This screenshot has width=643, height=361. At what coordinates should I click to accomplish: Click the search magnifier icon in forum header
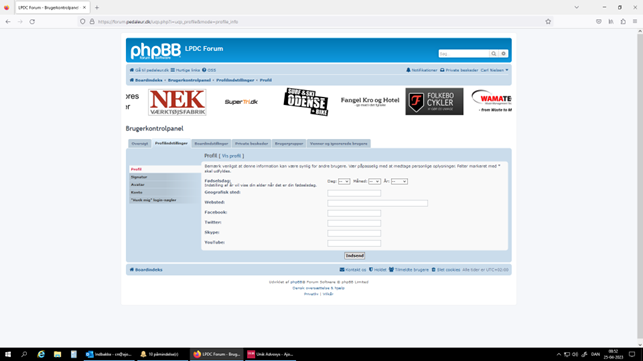(x=494, y=54)
